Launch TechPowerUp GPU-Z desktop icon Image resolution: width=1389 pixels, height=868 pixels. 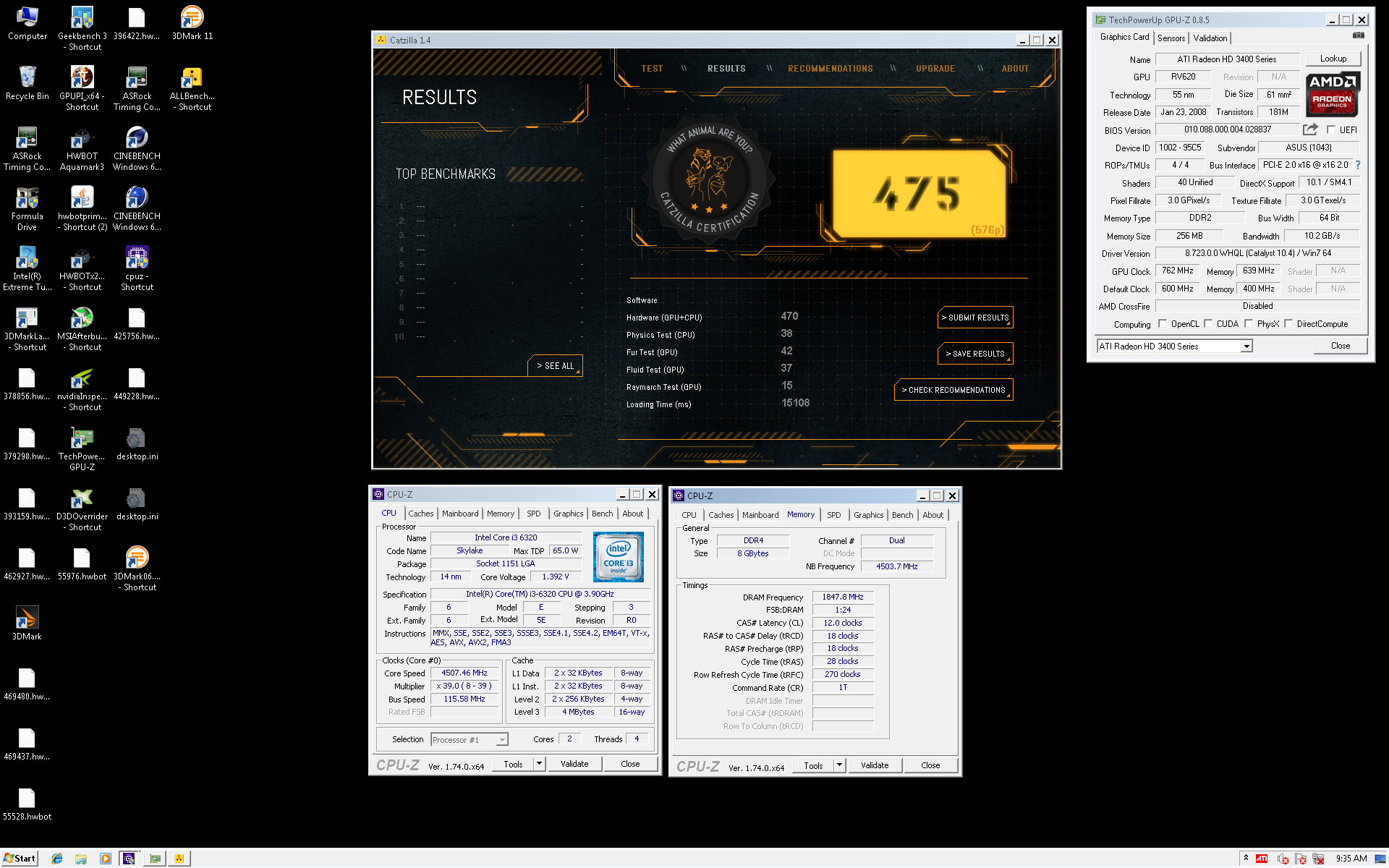pyautogui.click(x=82, y=448)
